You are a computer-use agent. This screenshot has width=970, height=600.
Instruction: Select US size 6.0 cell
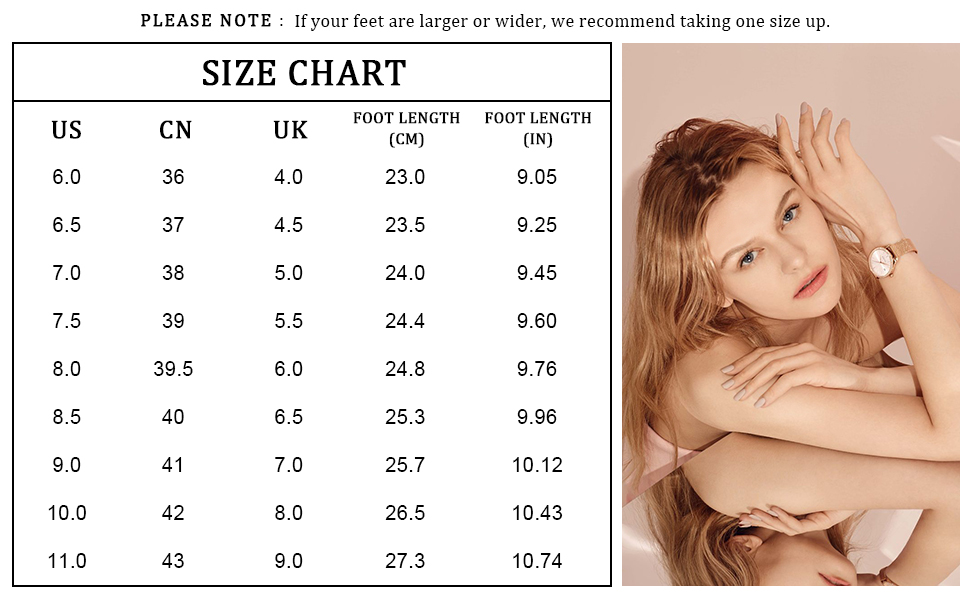click(66, 177)
